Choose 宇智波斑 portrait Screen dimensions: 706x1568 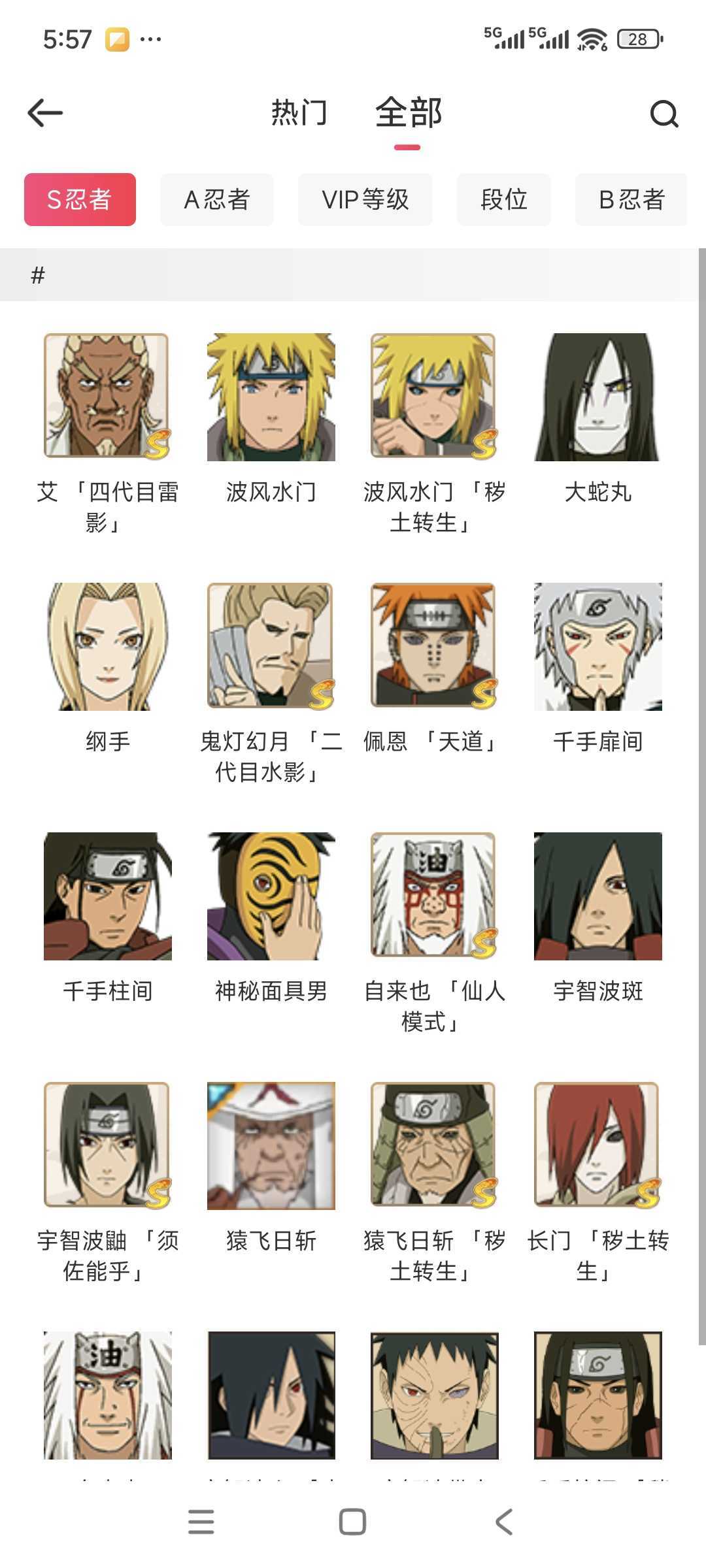pyautogui.click(x=597, y=896)
